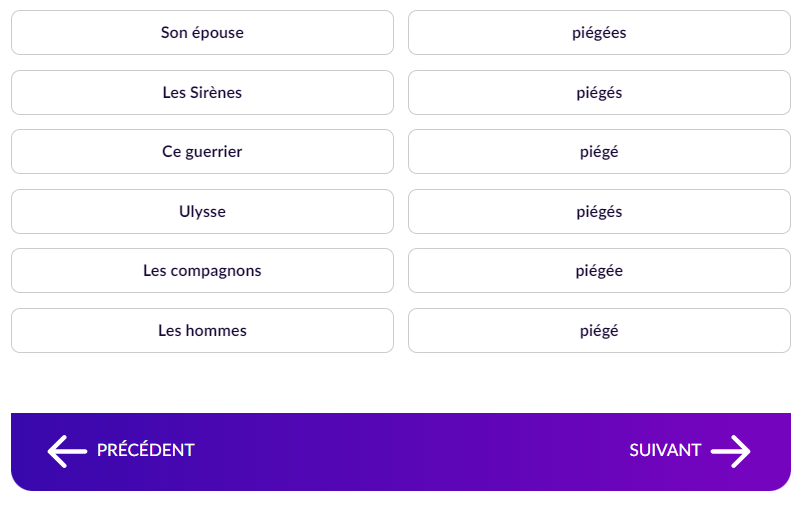Screen dimensions: 805x505
Task: Select the "Son épouse" card
Action: click(202, 33)
